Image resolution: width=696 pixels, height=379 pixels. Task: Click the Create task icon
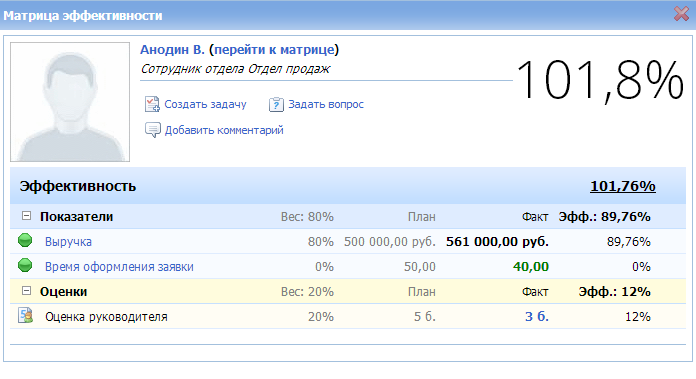(152, 104)
